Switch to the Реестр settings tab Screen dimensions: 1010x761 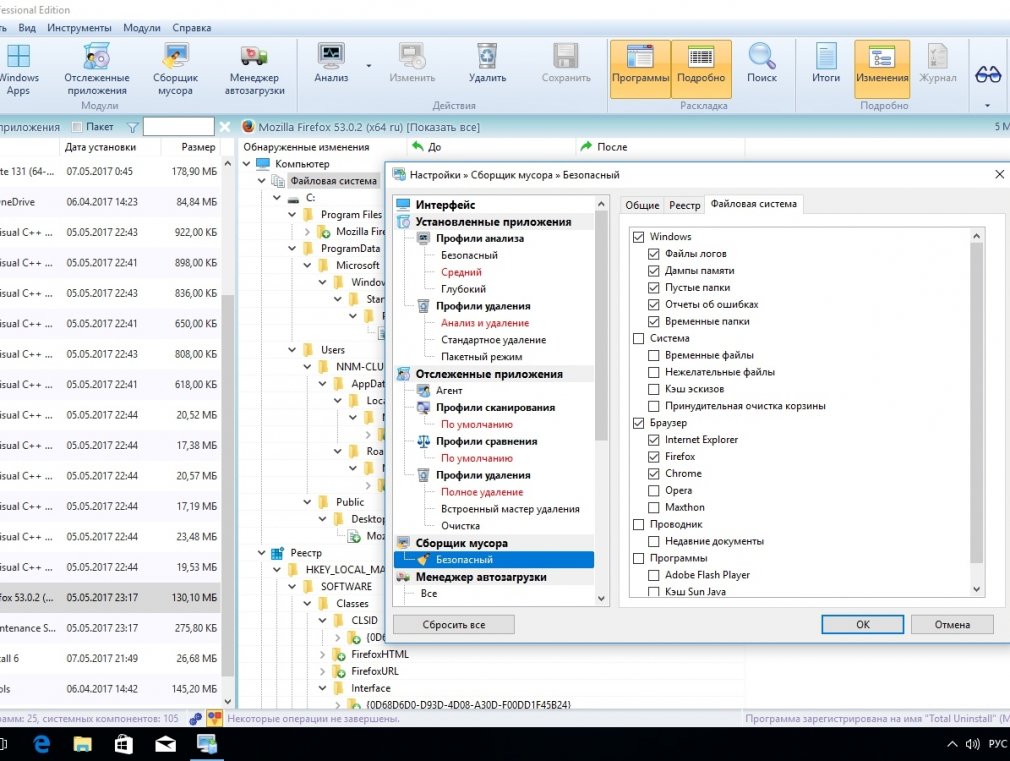tap(684, 205)
